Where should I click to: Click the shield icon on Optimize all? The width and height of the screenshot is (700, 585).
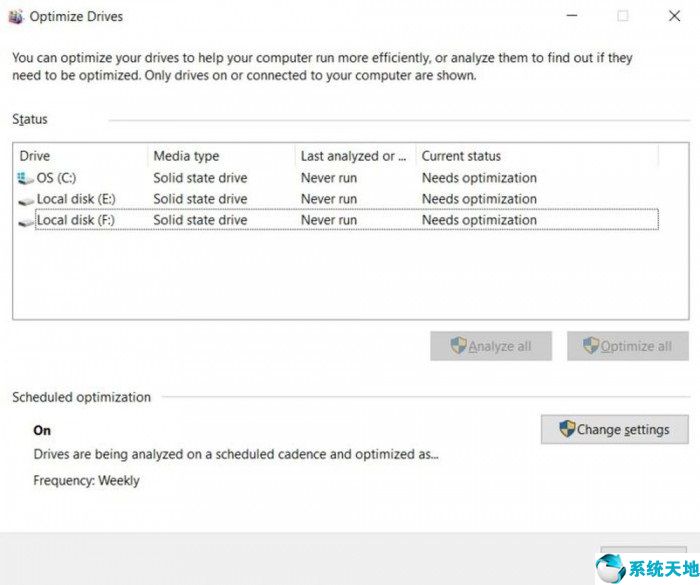[591, 346]
